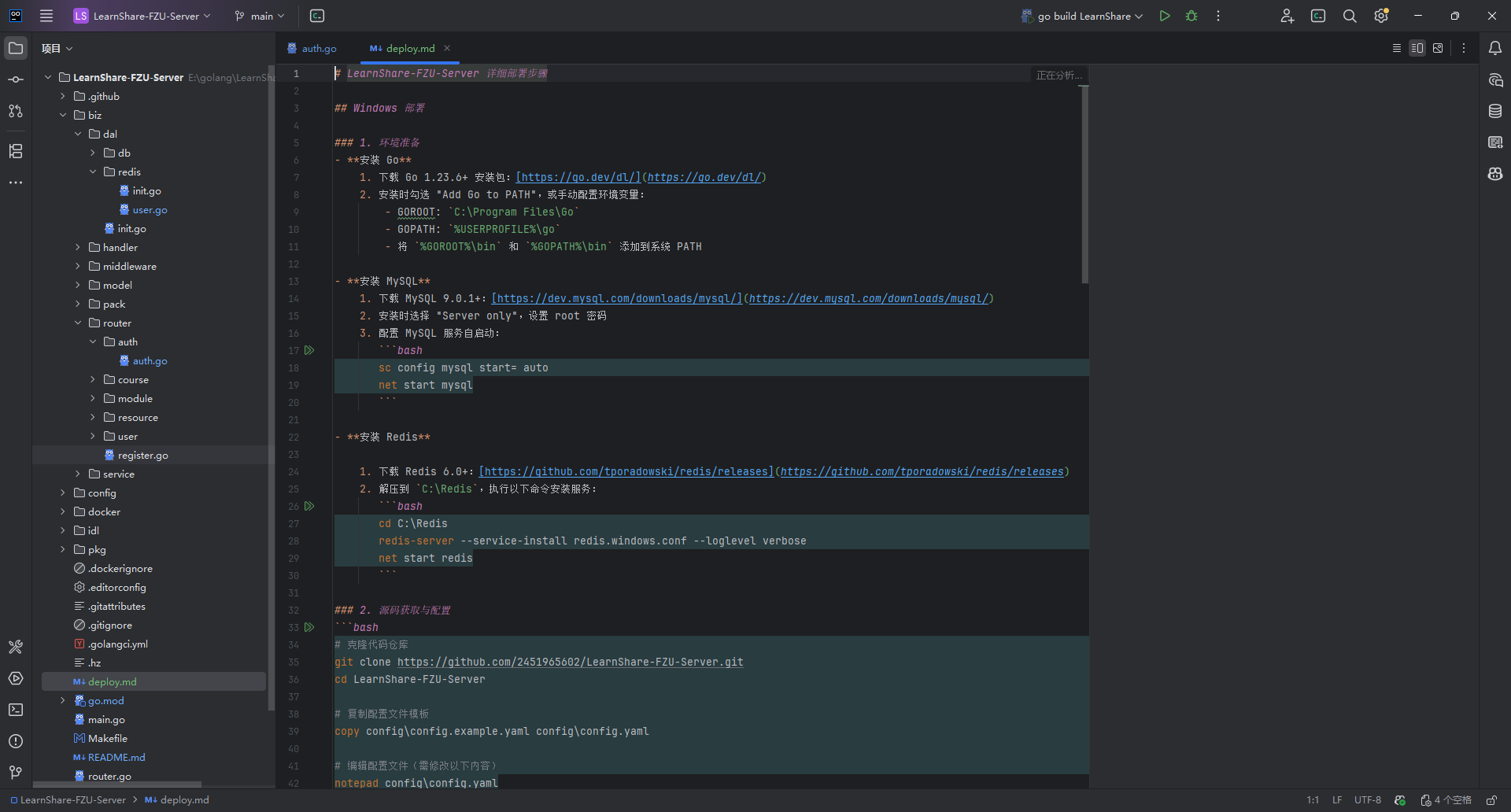Click the editor vertical scrollbar
Image resolution: width=1511 pixels, height=812 pixels.
click(1084, 185)
